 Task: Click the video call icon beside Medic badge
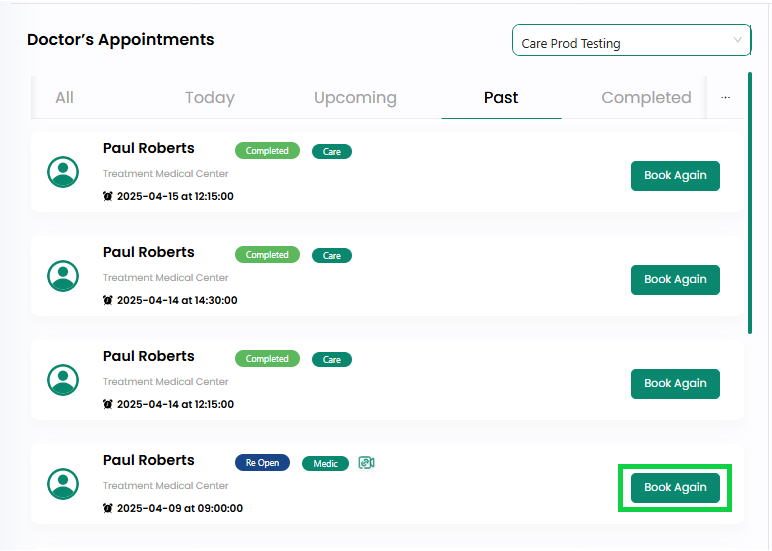coord(366,463)
